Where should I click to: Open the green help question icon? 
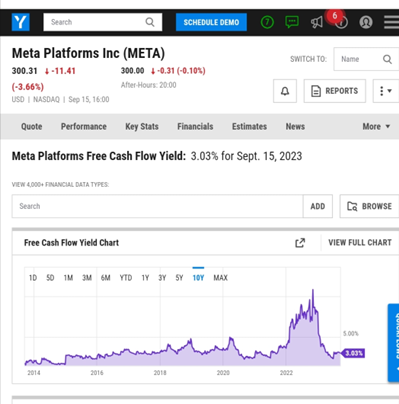(x=267, y=22)
